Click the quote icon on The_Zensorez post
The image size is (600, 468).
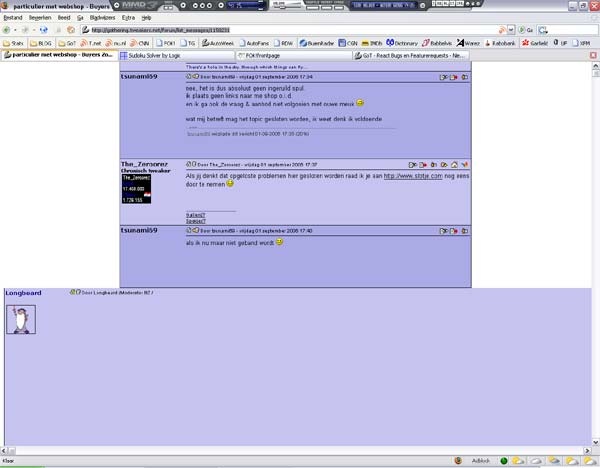[412, 165]
